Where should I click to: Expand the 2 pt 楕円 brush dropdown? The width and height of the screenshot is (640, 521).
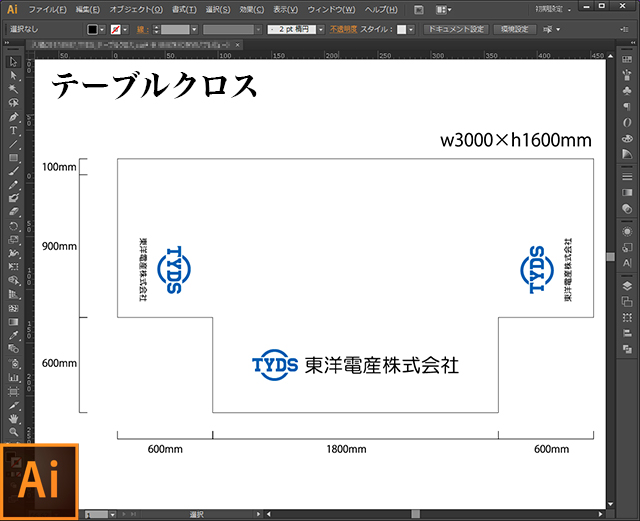point(322,30)
